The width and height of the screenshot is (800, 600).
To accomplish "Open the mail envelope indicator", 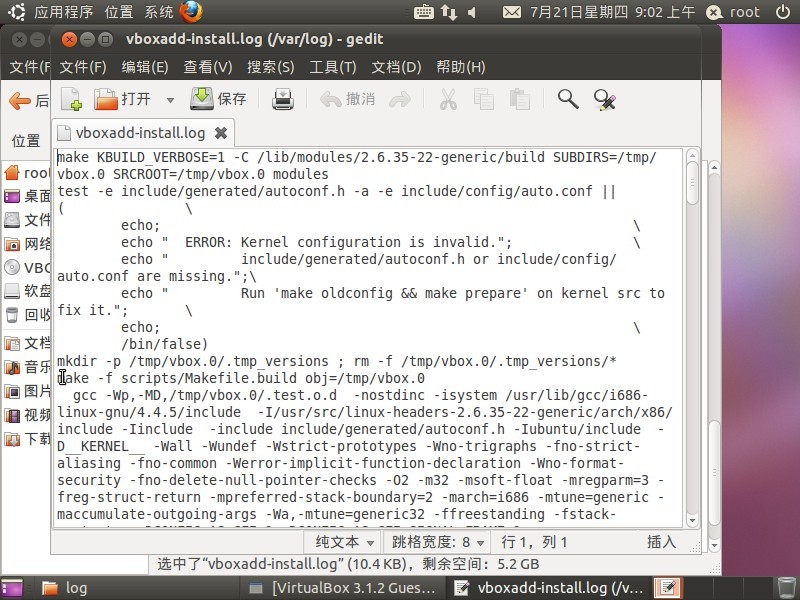I will coord(512,12).
